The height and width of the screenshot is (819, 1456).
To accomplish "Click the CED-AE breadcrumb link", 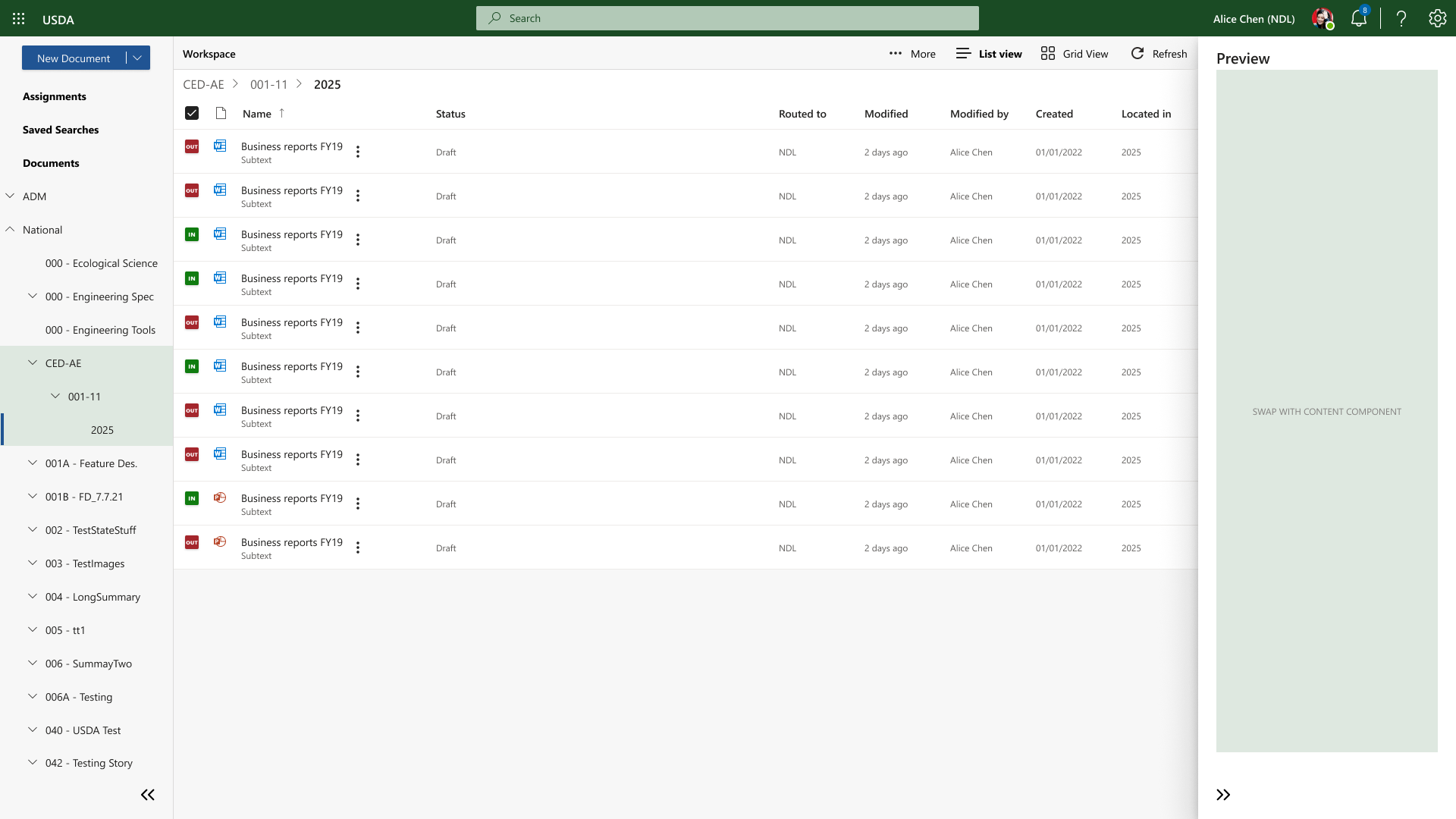I will pyautogui.click(x=203, y=84).
